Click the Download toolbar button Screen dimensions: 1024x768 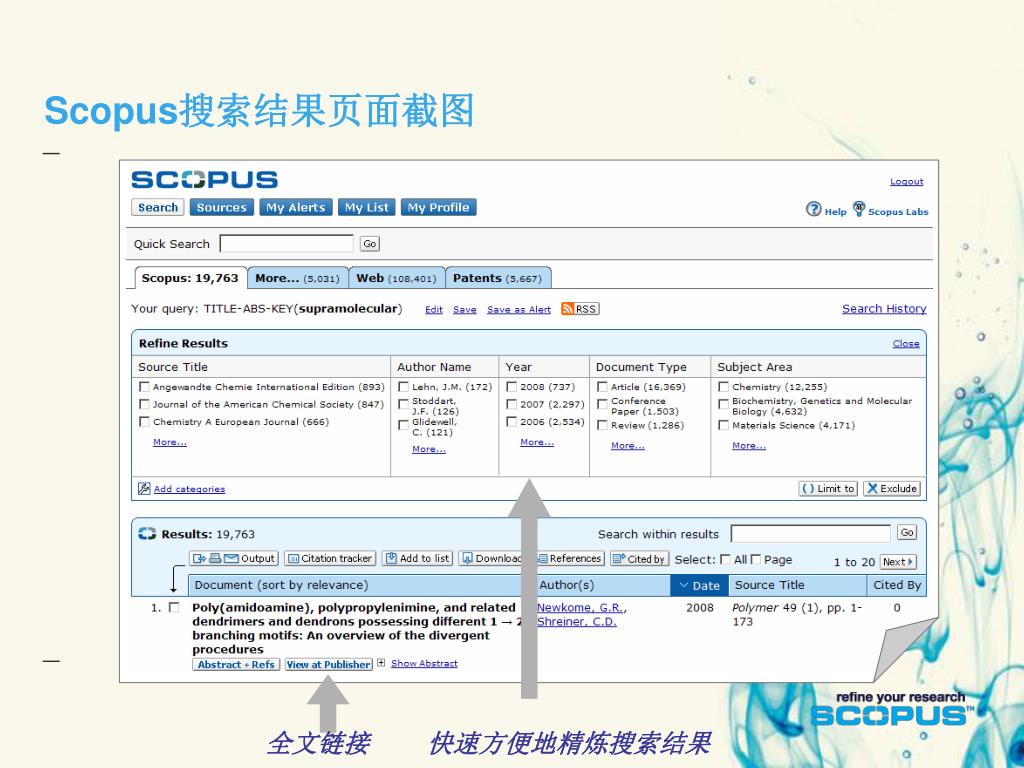(x=491, y=558)
